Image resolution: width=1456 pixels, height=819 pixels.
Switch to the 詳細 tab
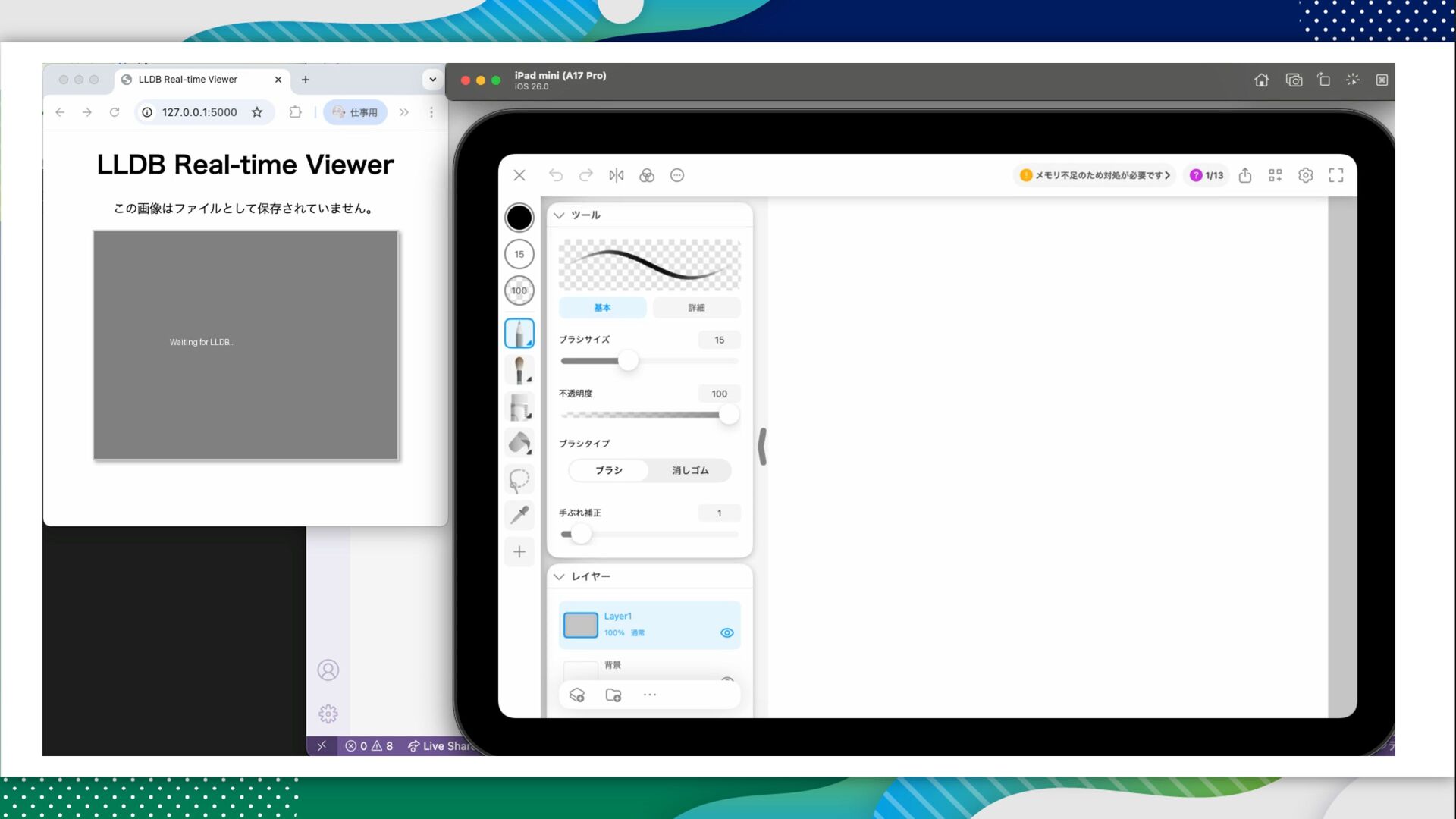(696, 308)
